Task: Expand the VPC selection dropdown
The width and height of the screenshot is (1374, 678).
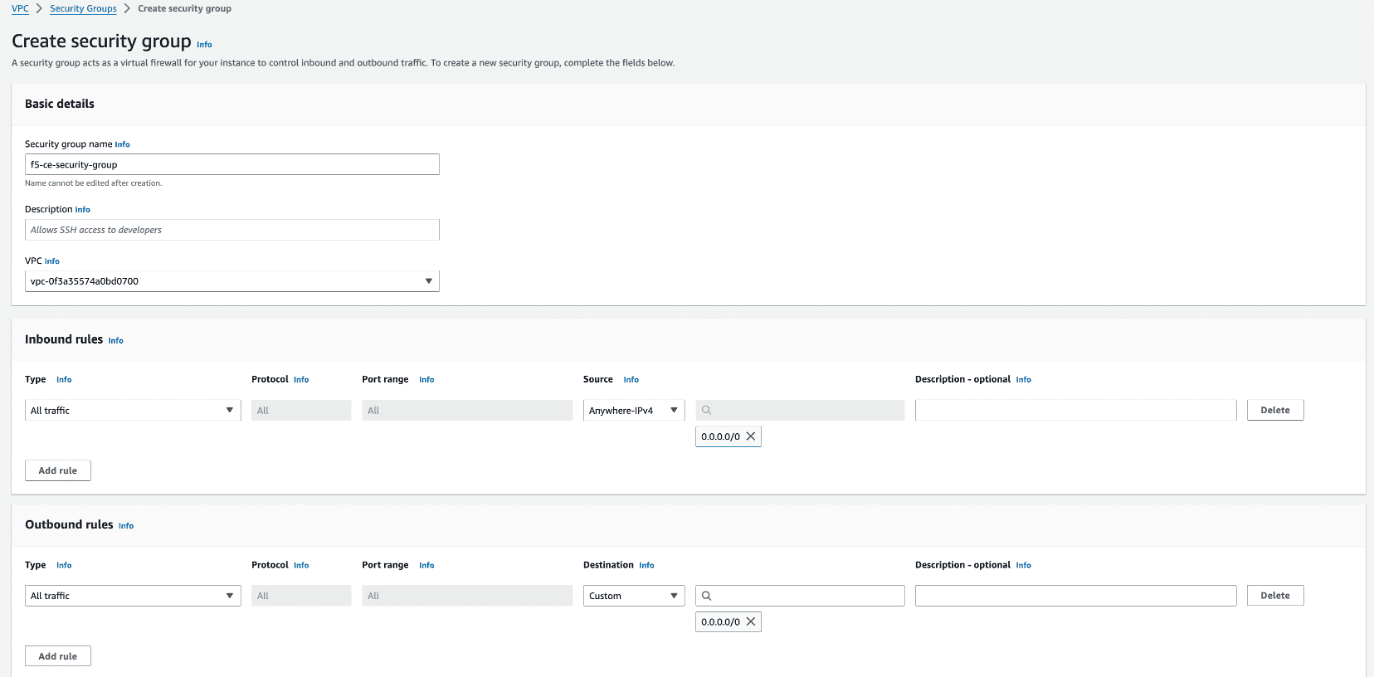Action: 232,281
